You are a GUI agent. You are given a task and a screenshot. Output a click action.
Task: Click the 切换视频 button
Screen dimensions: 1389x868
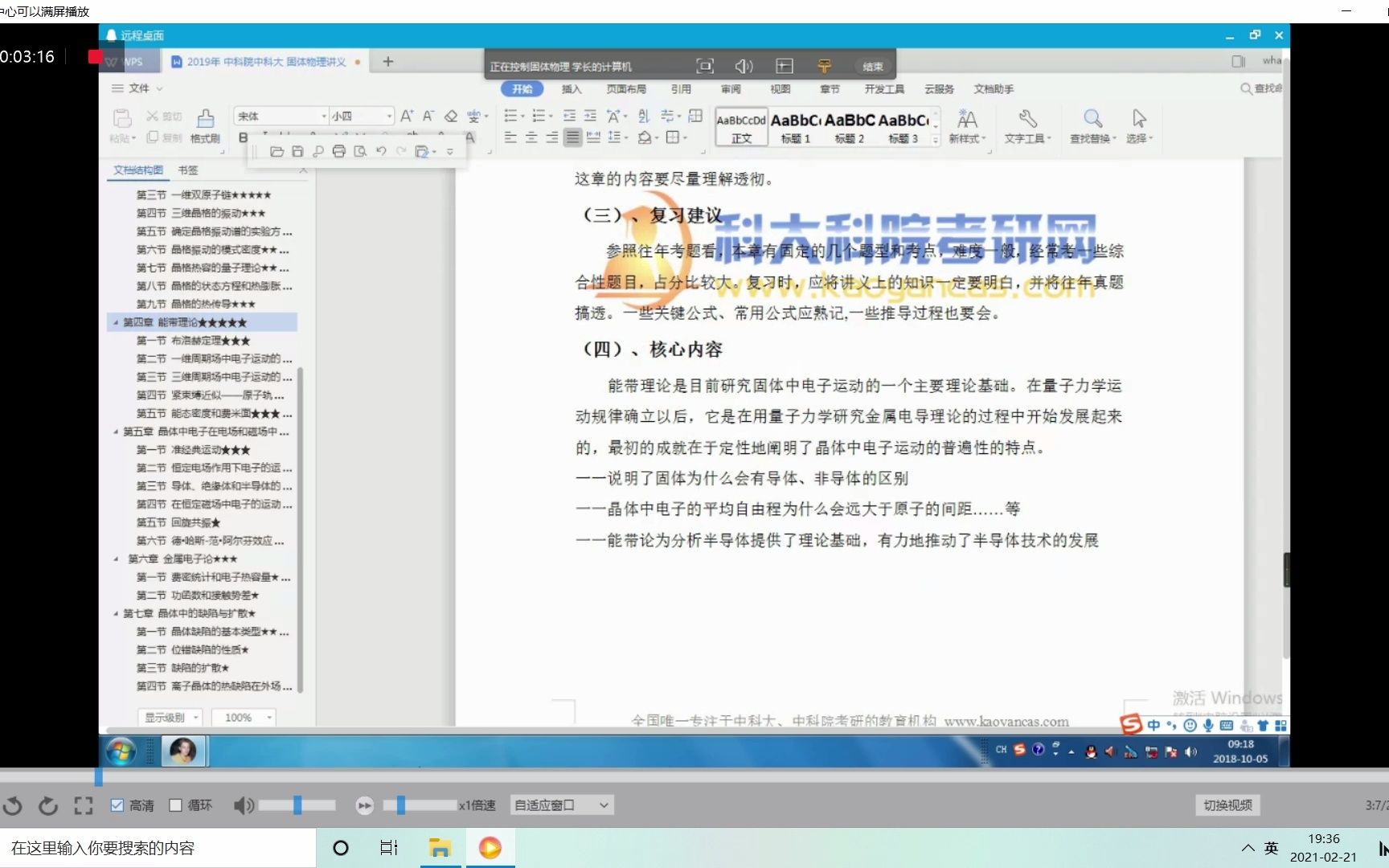pyautogui.click(x=1227, y=805)
